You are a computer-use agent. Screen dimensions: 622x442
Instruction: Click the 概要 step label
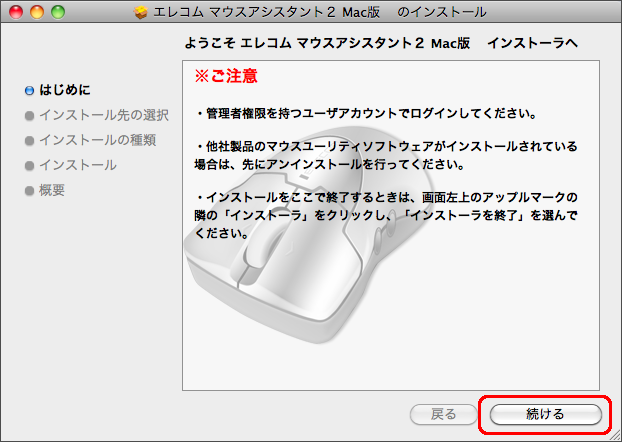pos(52,190)
